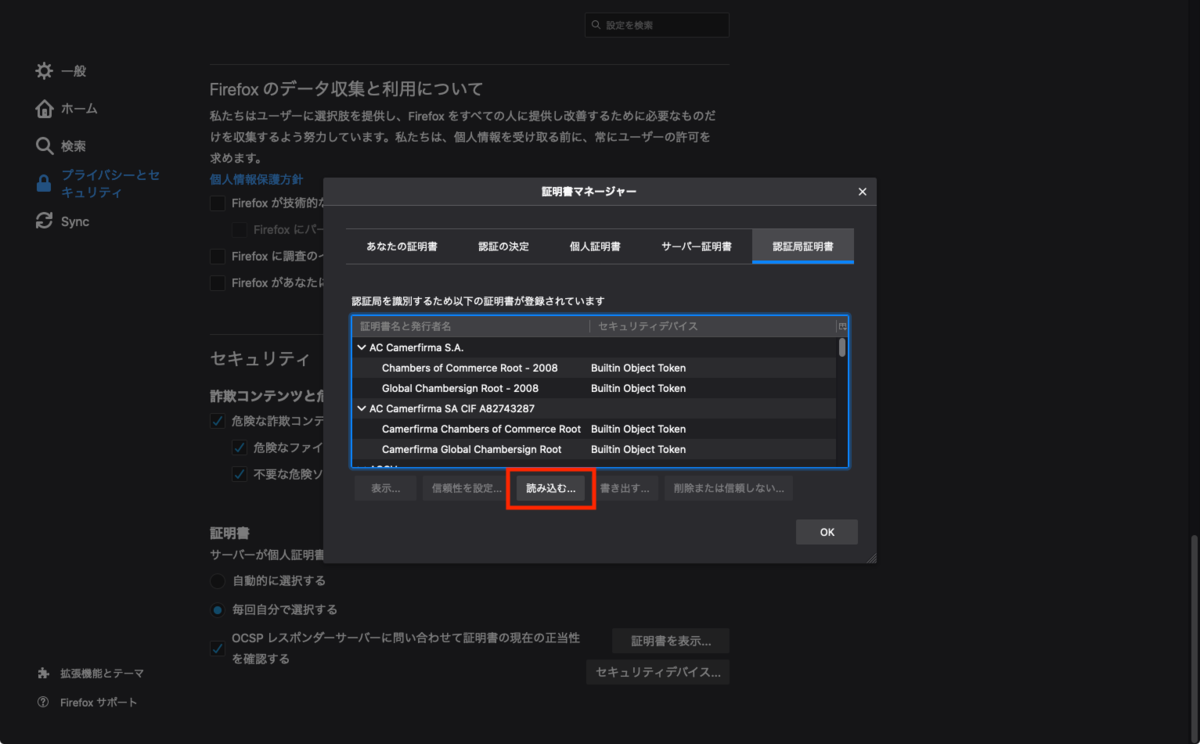This screenshot has width=1200, height=744.
Task: Switch to the サーバー証明書 tab
Action: point(696,246)
